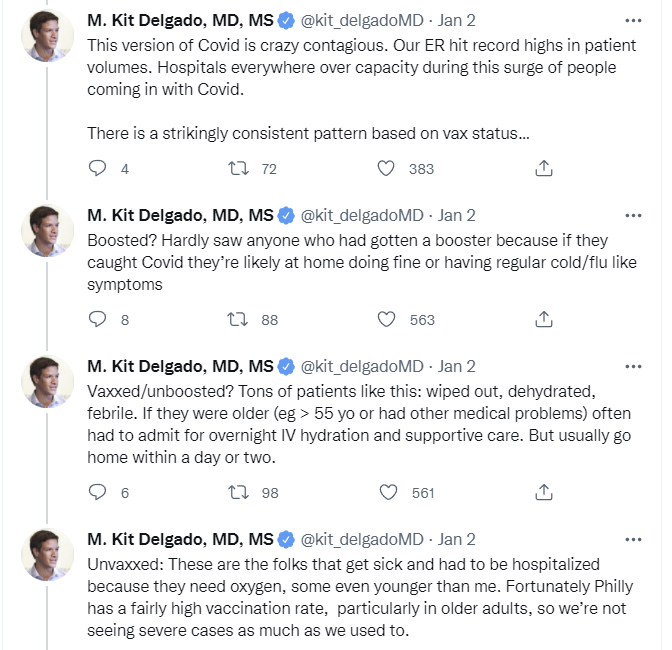This screenshot has height=650, width=672.
Task: Share the 'Vaxxed/unboosted?' tweet
Action: pyautogui.click(x=544, y=492)
